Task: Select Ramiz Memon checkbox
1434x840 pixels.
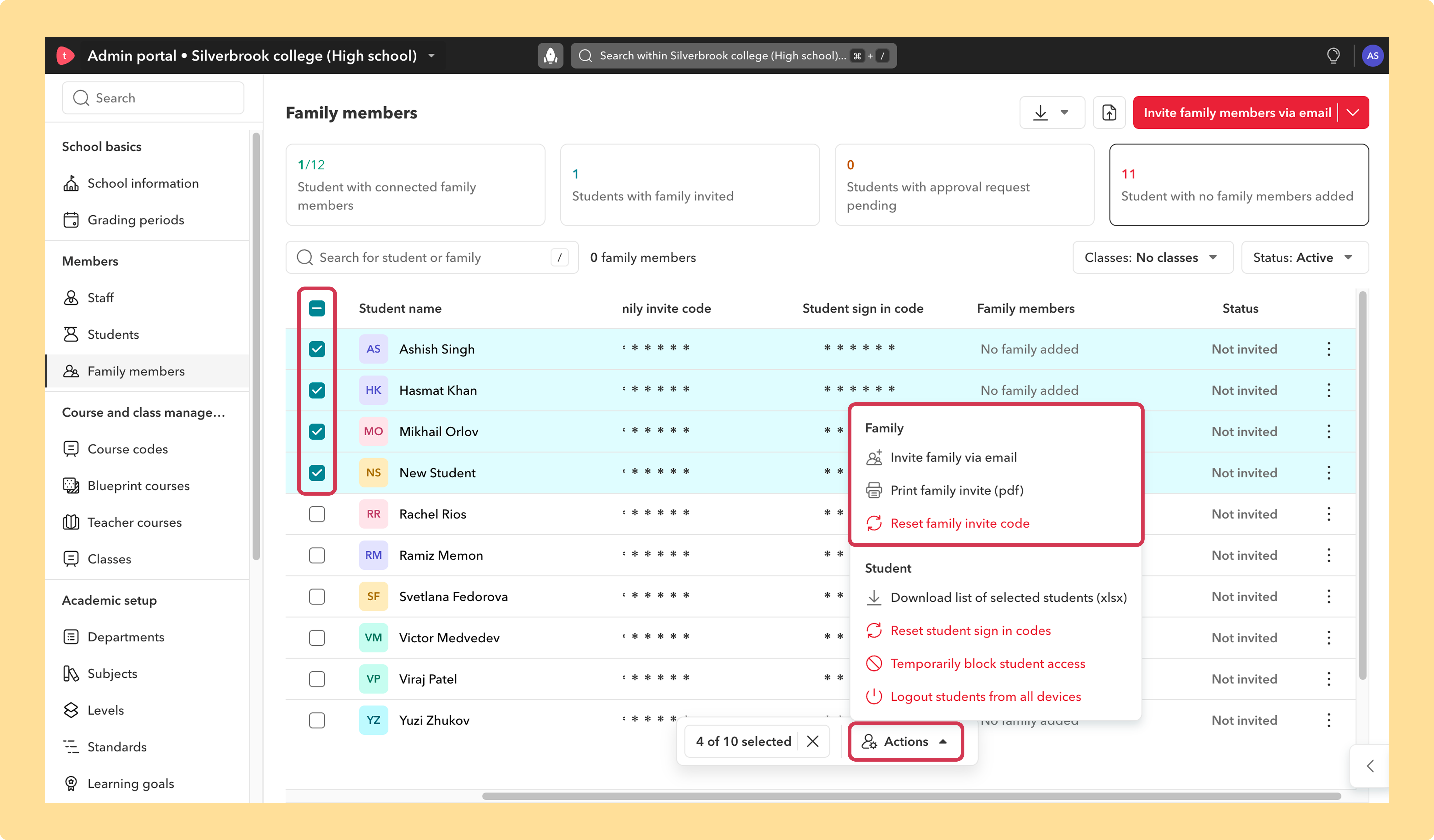Action: coord(317,555)
